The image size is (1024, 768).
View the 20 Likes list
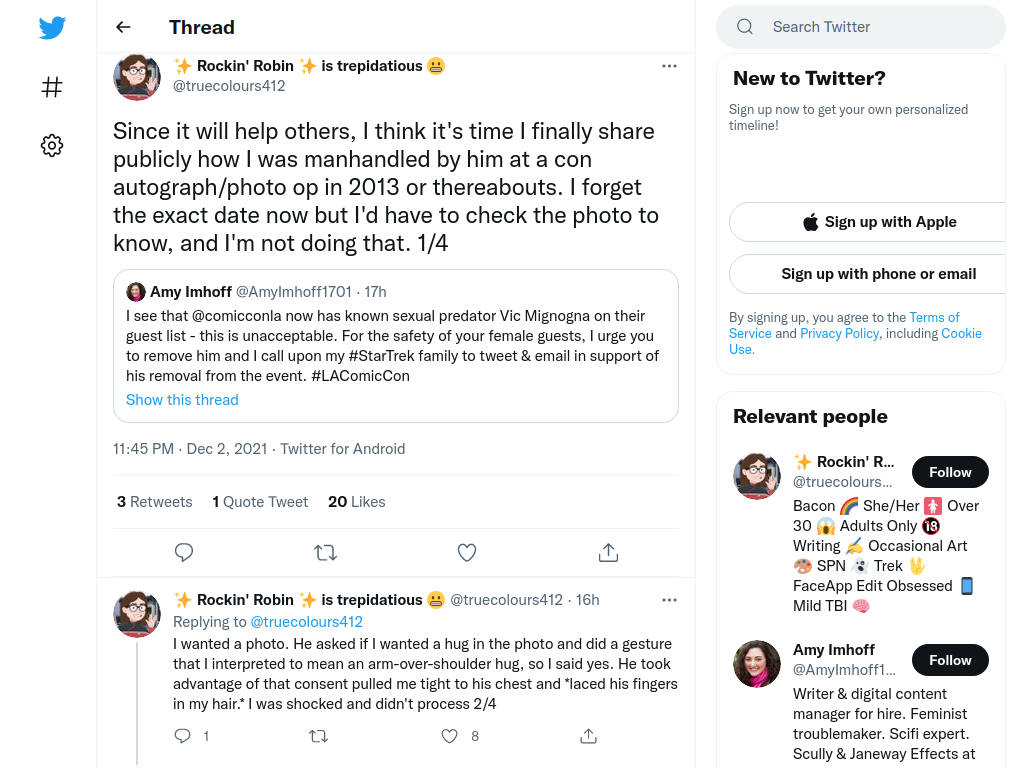tap(357, 502)
